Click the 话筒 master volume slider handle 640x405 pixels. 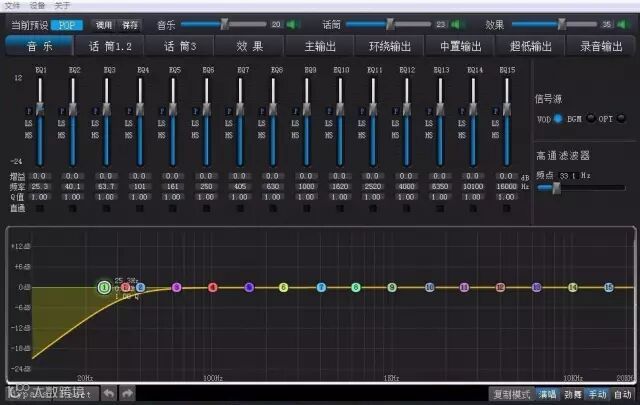[390, 24]
